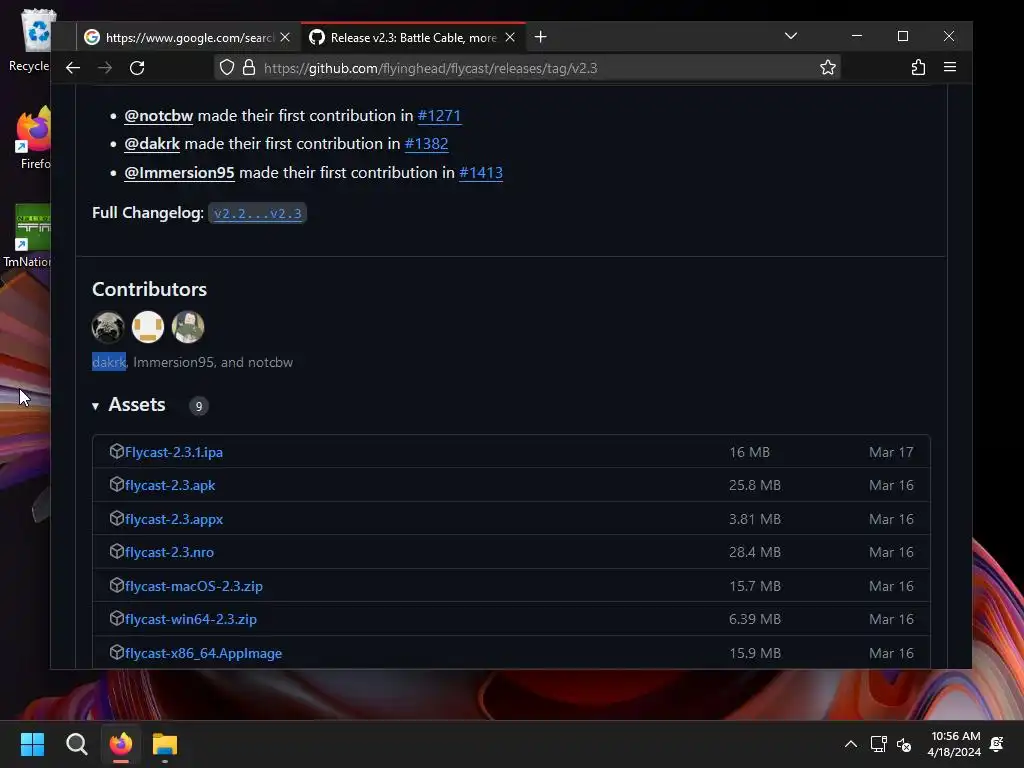Screen dimensions: 1024x768
Task: Open pull request #1413
Action: click(x=481, y=172)
